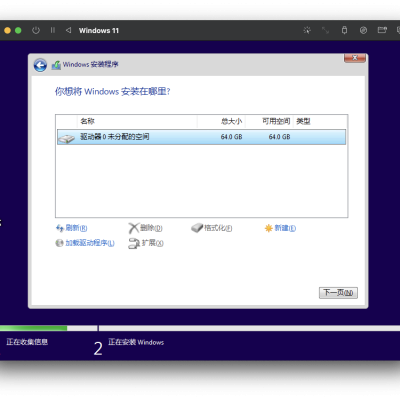Click the extend partition icon
400x400 pixels.
click(x=134, y=243)
